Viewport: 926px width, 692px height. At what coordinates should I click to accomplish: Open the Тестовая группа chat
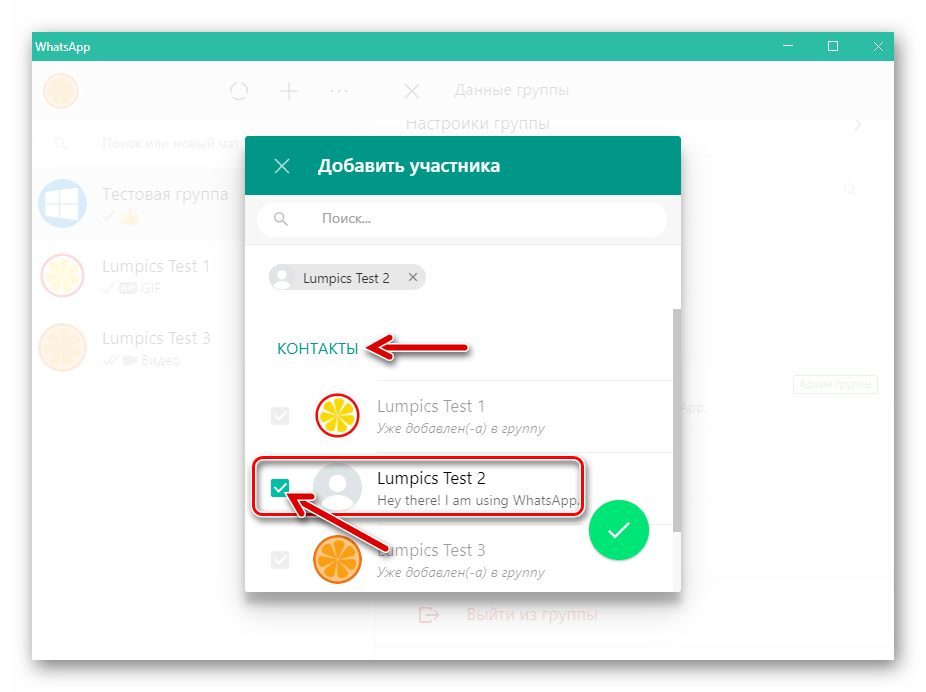139,204
